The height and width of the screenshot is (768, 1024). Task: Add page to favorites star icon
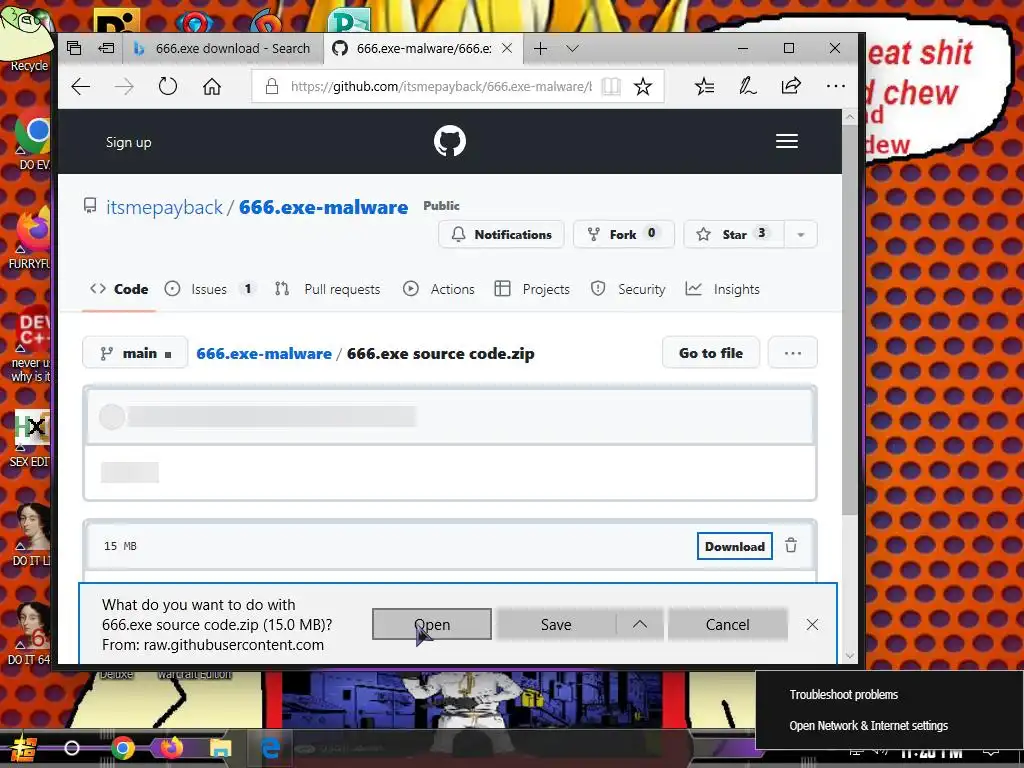click(643, 86)
